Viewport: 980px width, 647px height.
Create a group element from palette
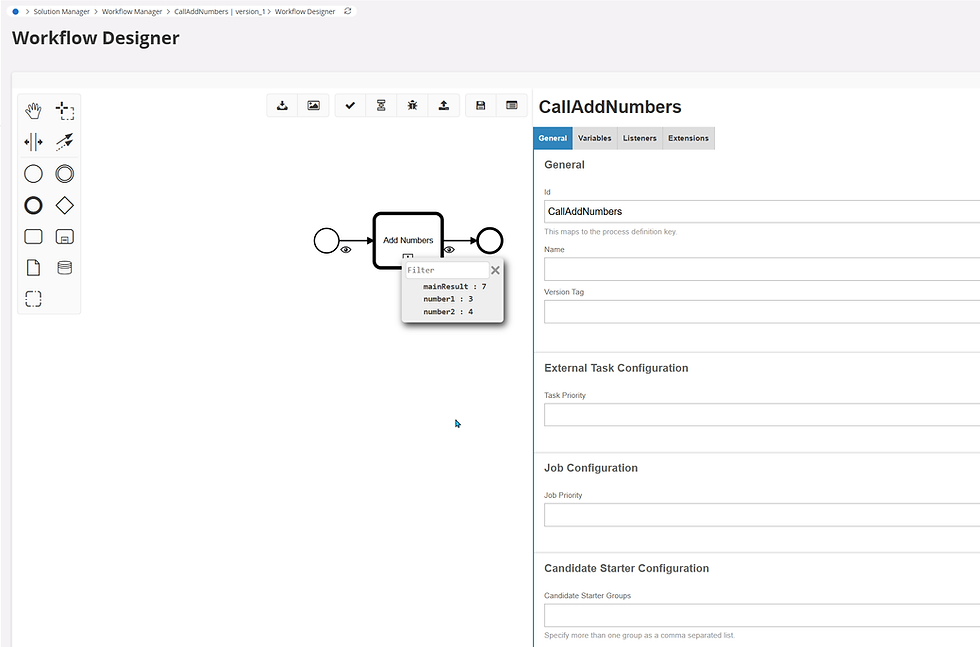pyautogui.click(x=33, y=299)
